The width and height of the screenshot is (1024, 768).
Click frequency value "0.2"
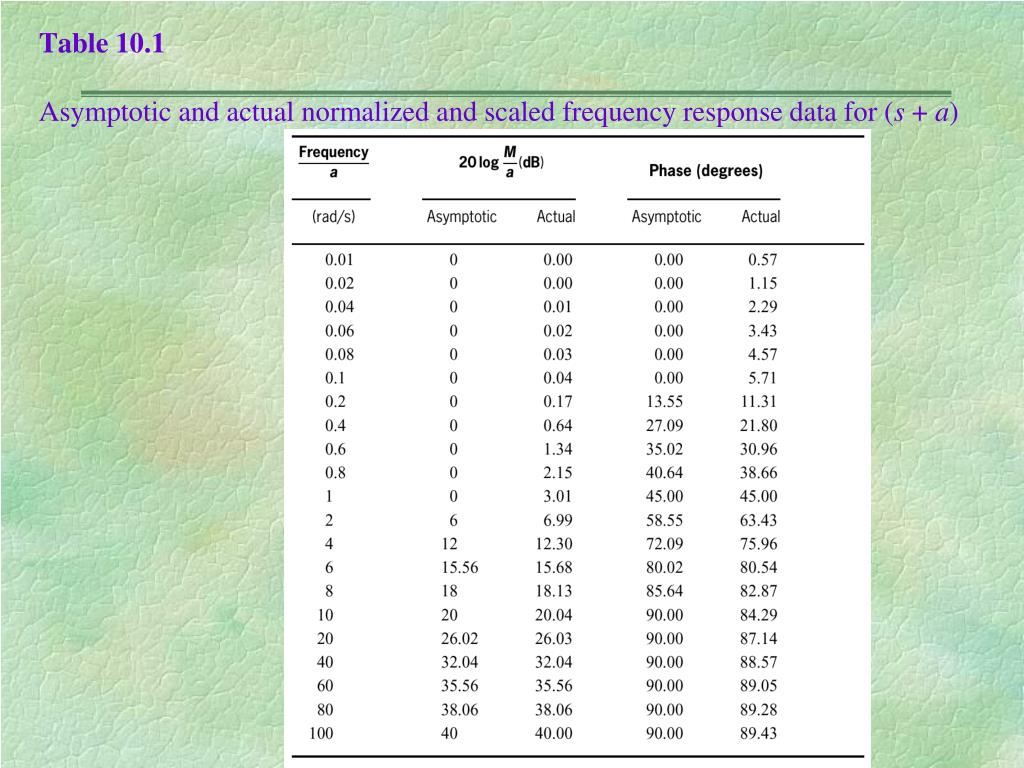tap(335, 401)
